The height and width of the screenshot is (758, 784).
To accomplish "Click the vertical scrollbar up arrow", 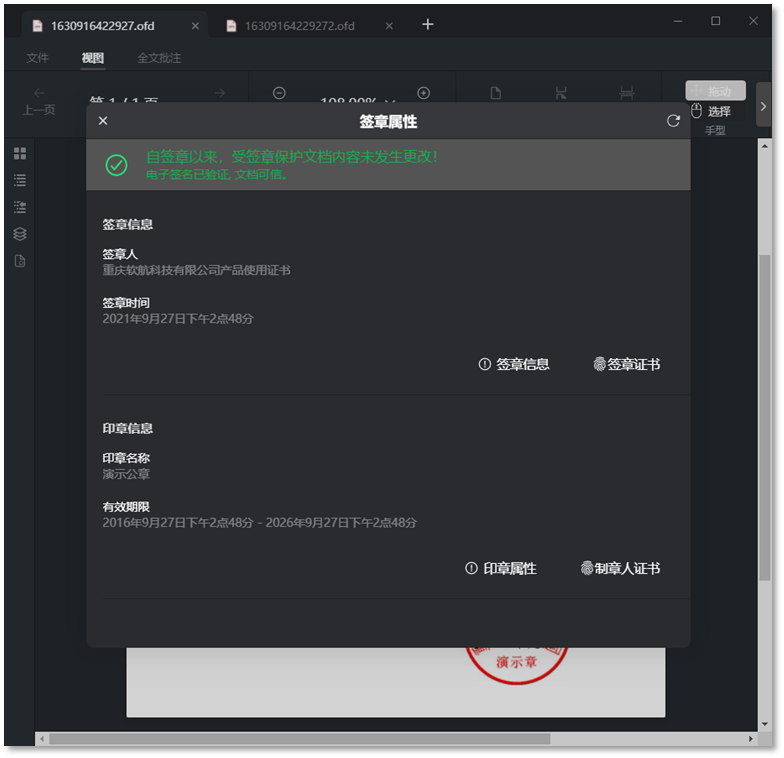I will [764, 146].
